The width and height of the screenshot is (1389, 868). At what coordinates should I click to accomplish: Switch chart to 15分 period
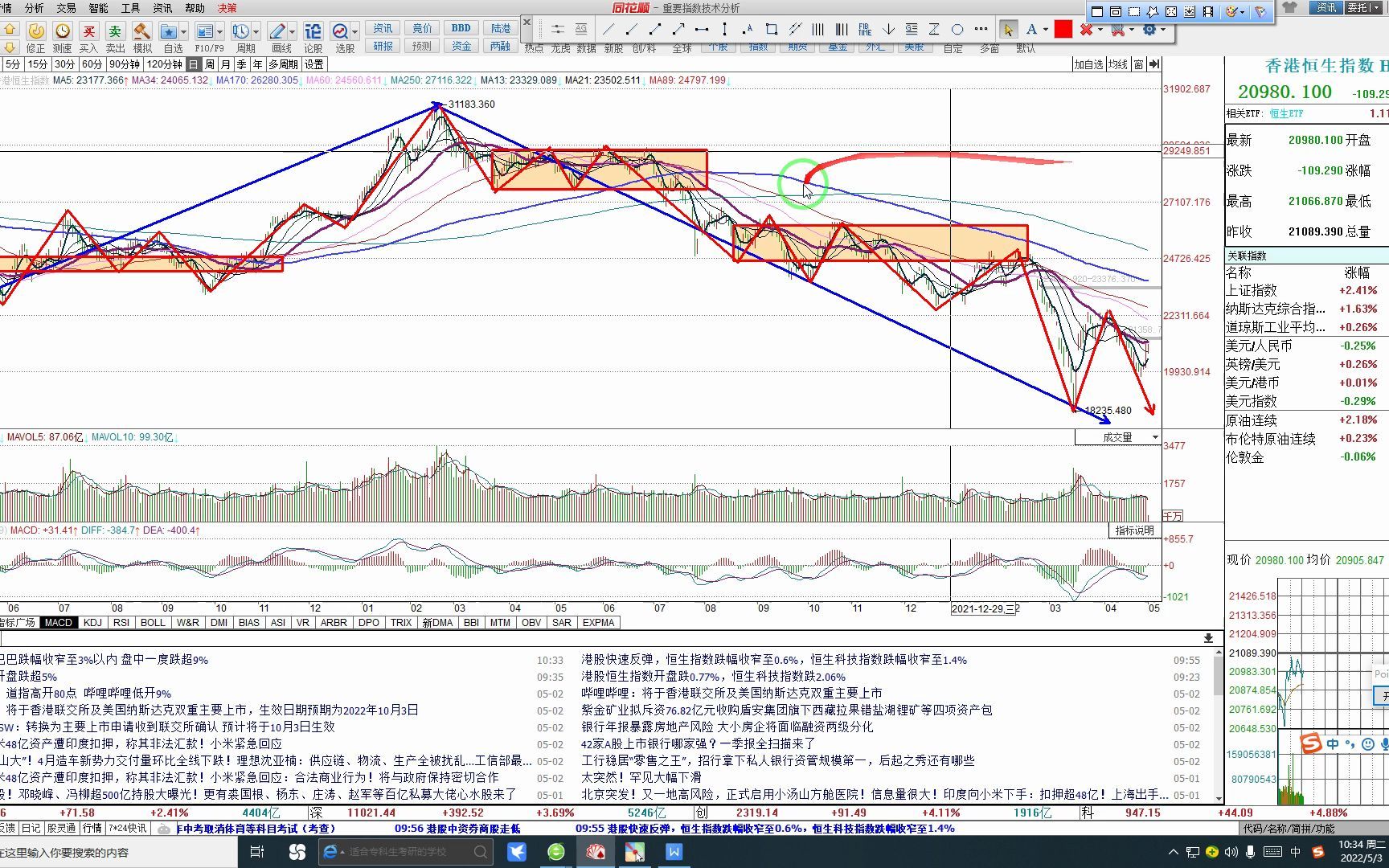tap(37, 64)
